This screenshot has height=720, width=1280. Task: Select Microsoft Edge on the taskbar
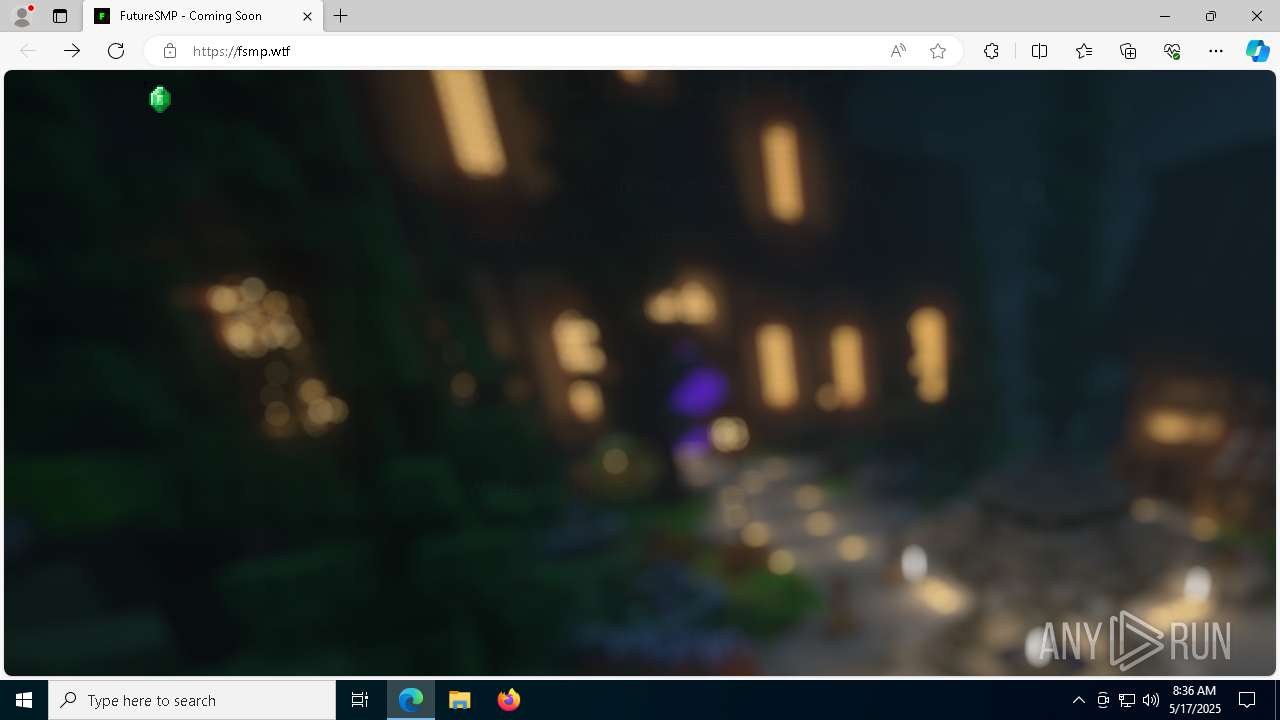coord(411,700)
